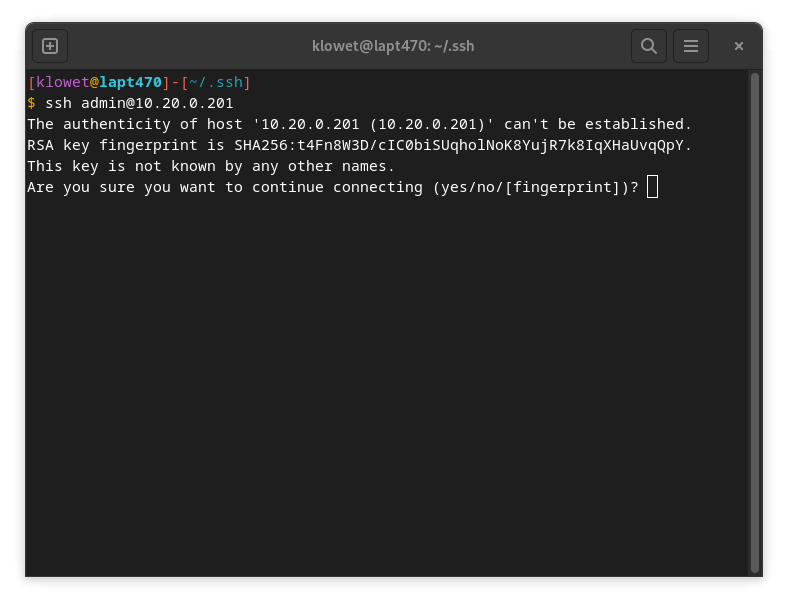Click the username klowet in the prompt
Screen dimensions: 788x605
click(x=63, y=82)
